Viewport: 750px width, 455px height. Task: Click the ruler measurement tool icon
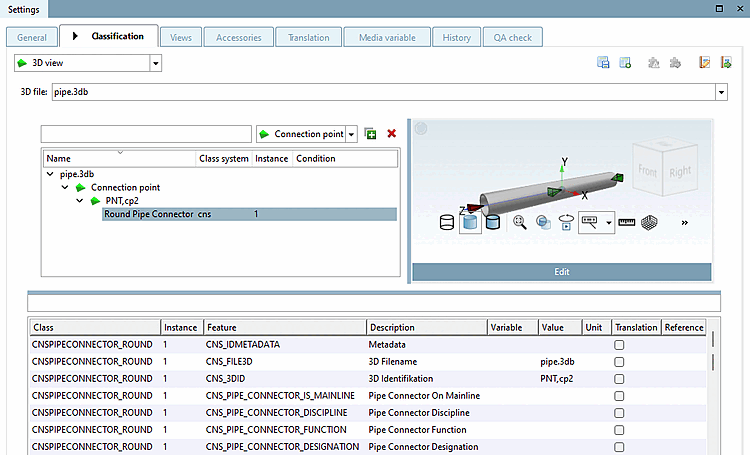[x=627, y=222]
